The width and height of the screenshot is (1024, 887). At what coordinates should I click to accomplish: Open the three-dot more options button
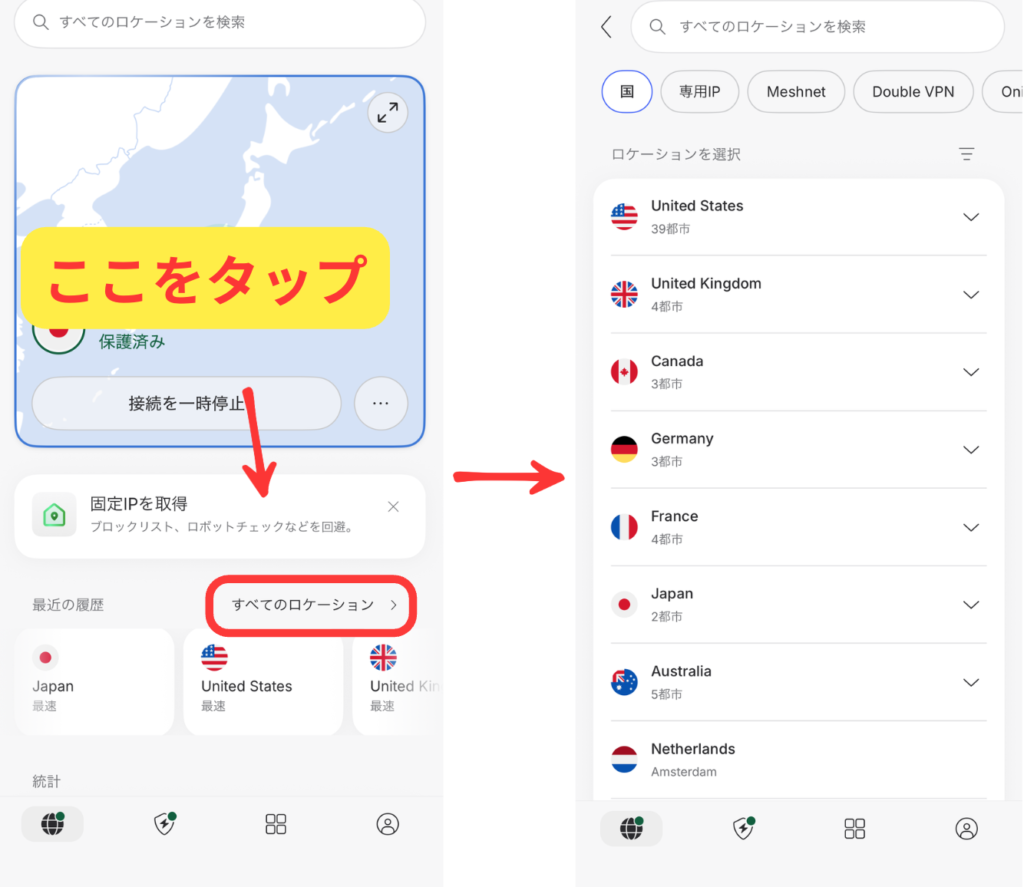380,403
